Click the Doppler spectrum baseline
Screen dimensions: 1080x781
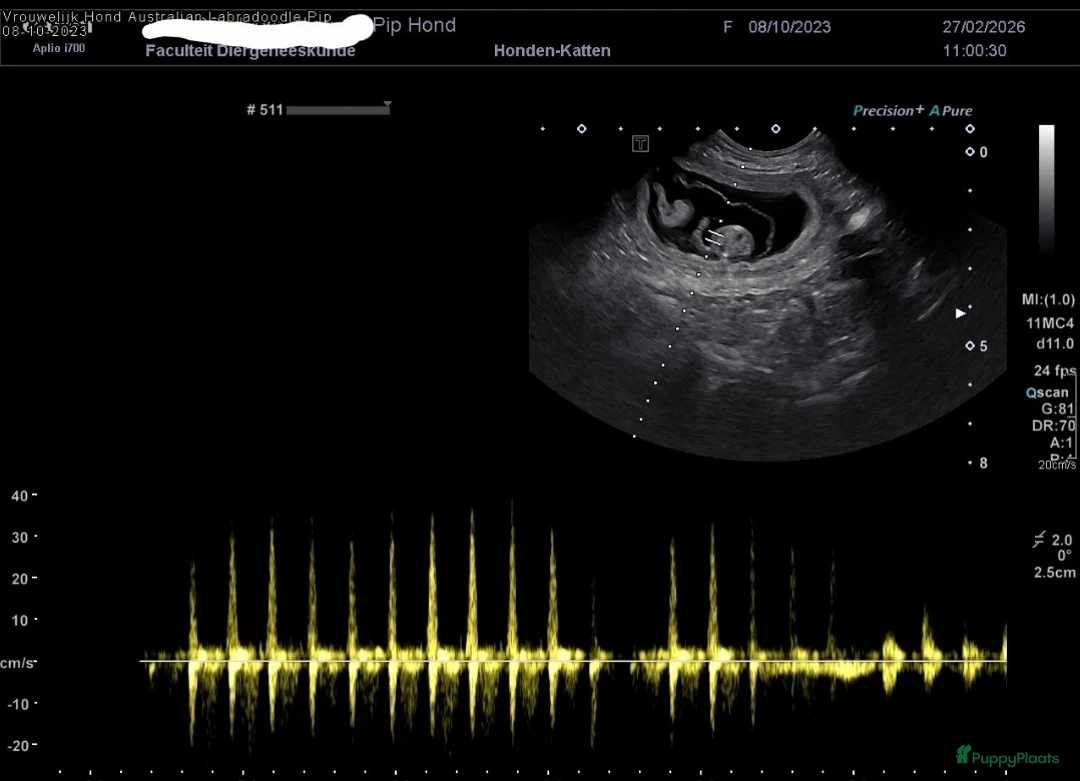tap(570, 661)
